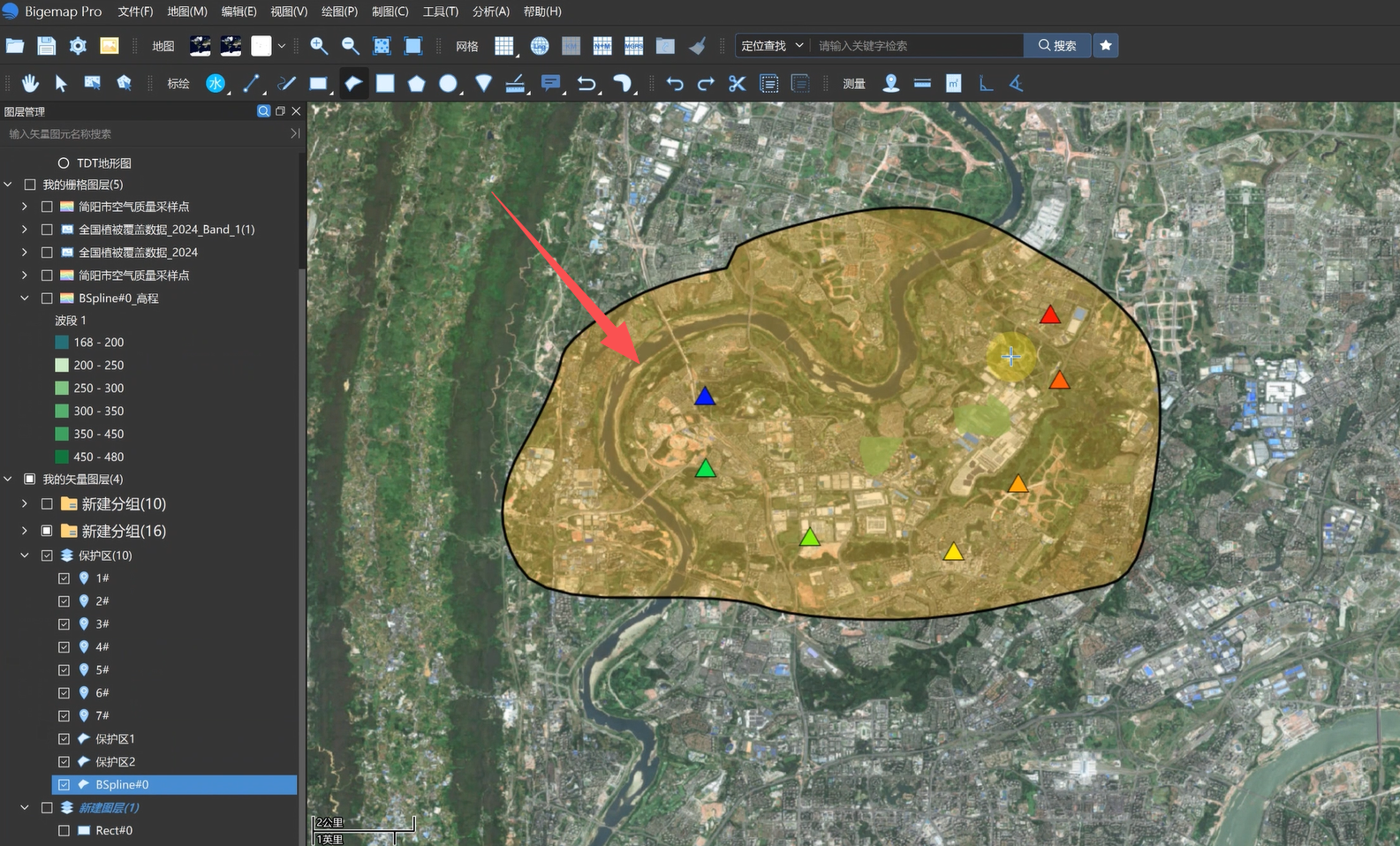Click the 450 - 480 legend color swatch
Viewport: 1400px width, 846px height.
tap(62, 457)
